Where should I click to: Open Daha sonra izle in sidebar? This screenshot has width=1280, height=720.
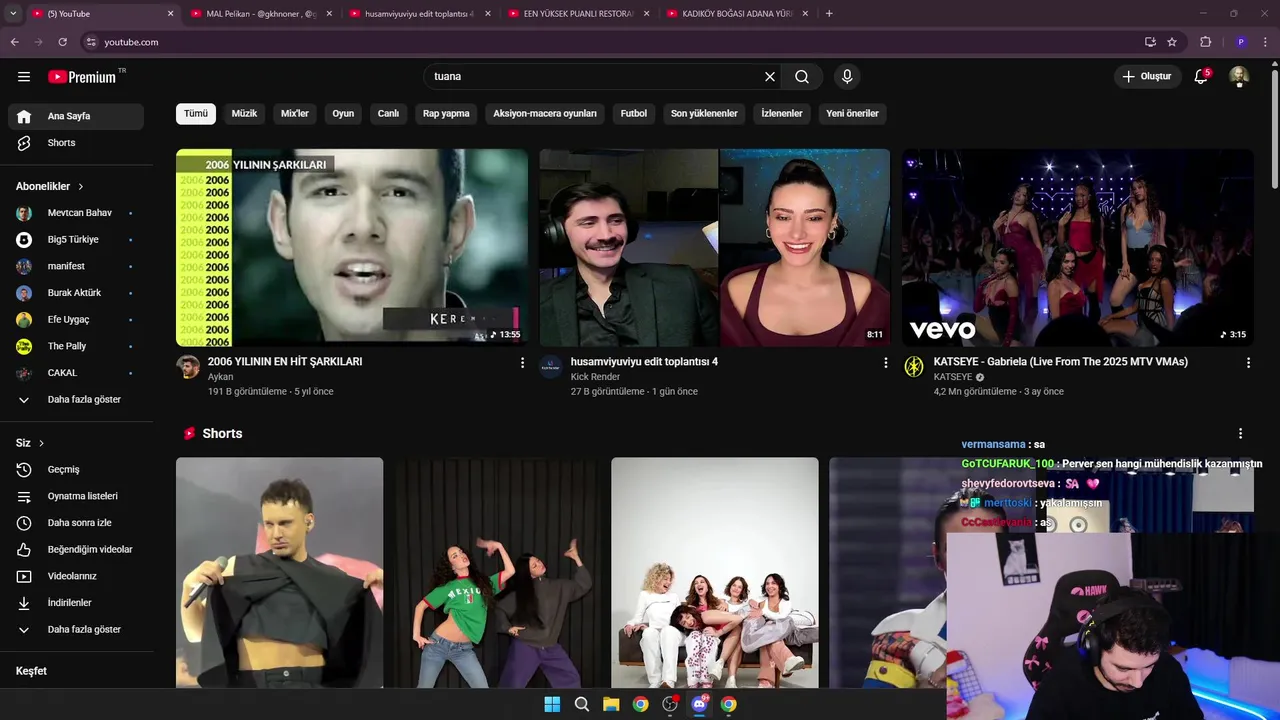[x=76, y=523]
